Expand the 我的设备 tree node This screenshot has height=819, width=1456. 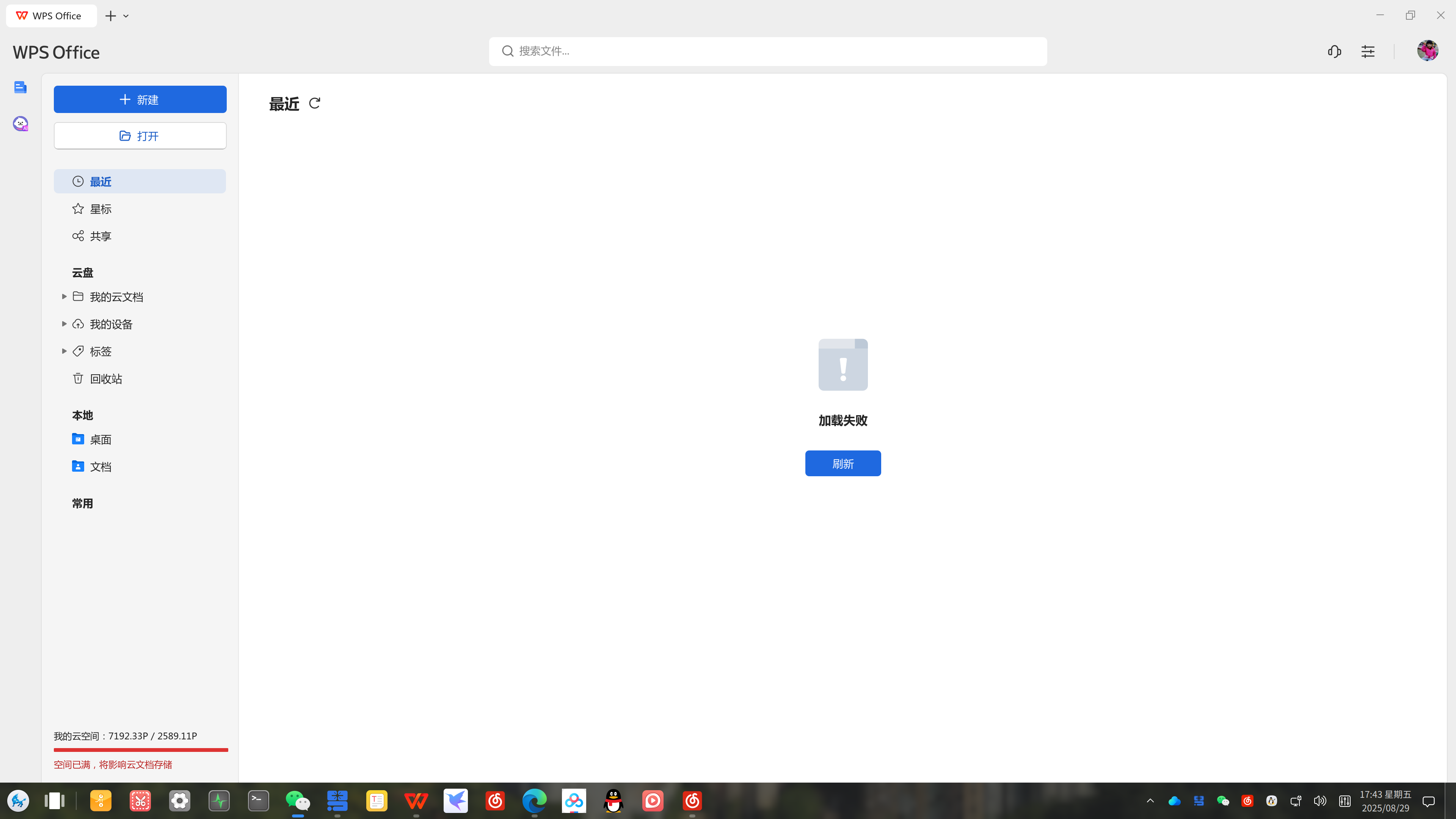pos(64,324)
